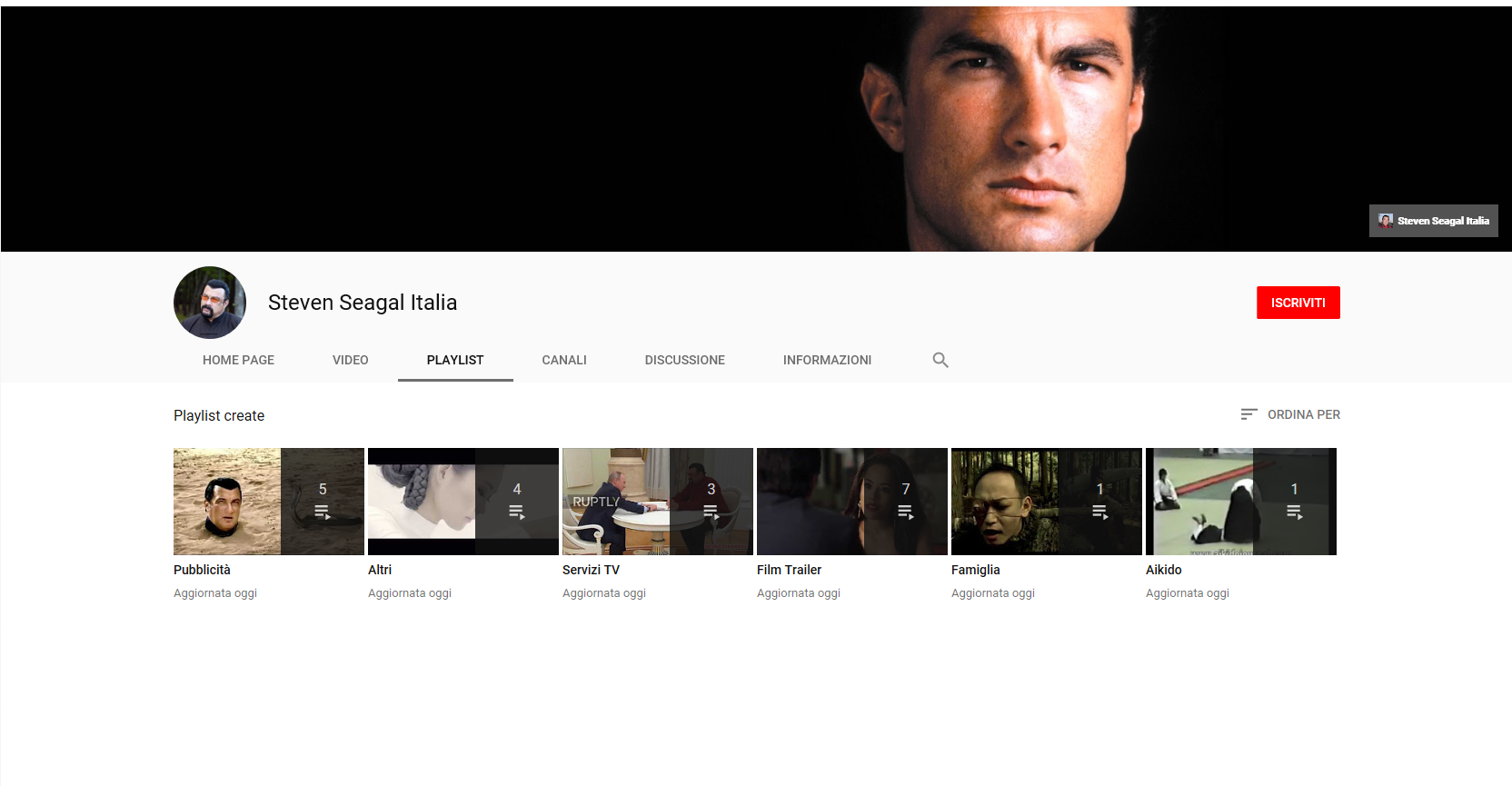Viewport: 1512px width, 786px height.
Task: Click the Famiglia playlist title
Action: (x=976, y=570)
